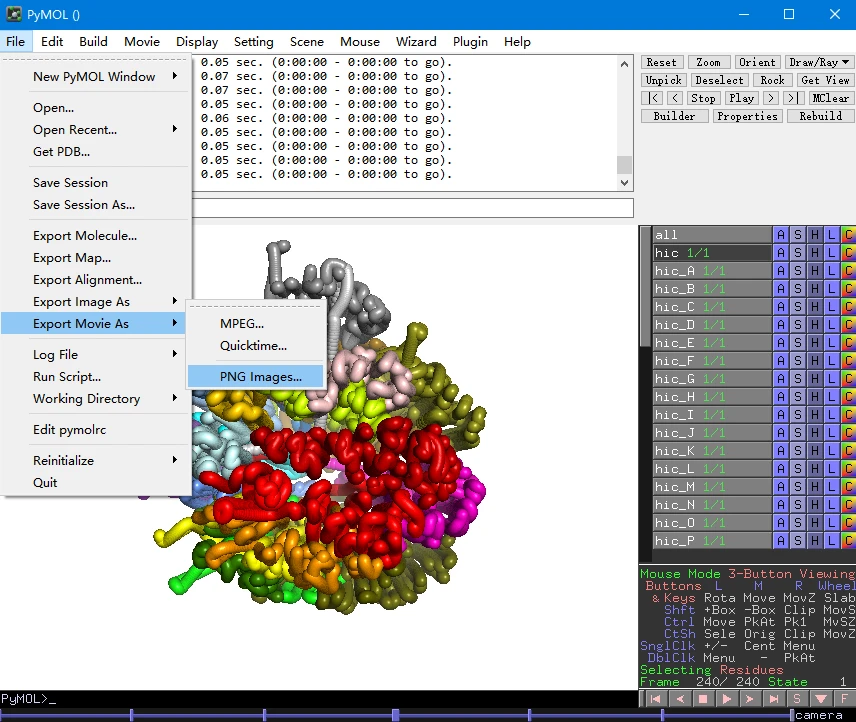Step back one frame with the bottom arrow icon
856x722 pixels.
coord(678,698)
